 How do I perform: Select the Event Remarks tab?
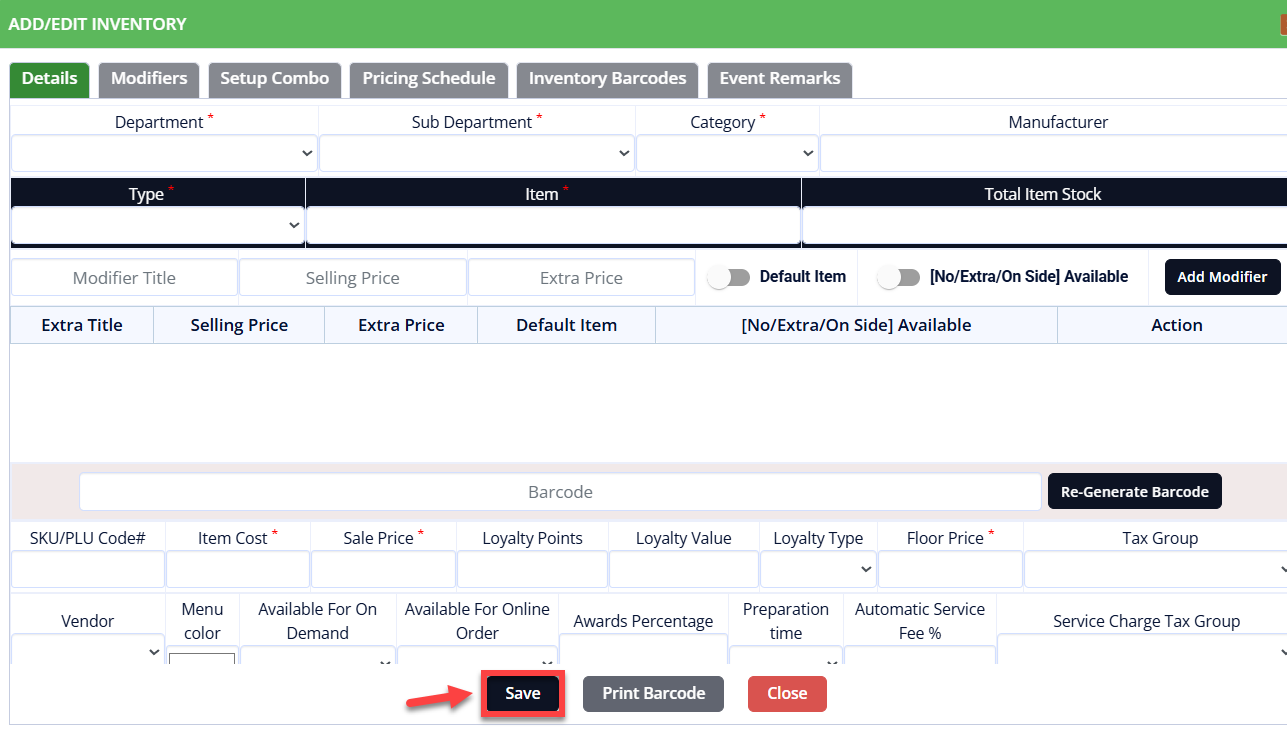[x=779, y=79]
